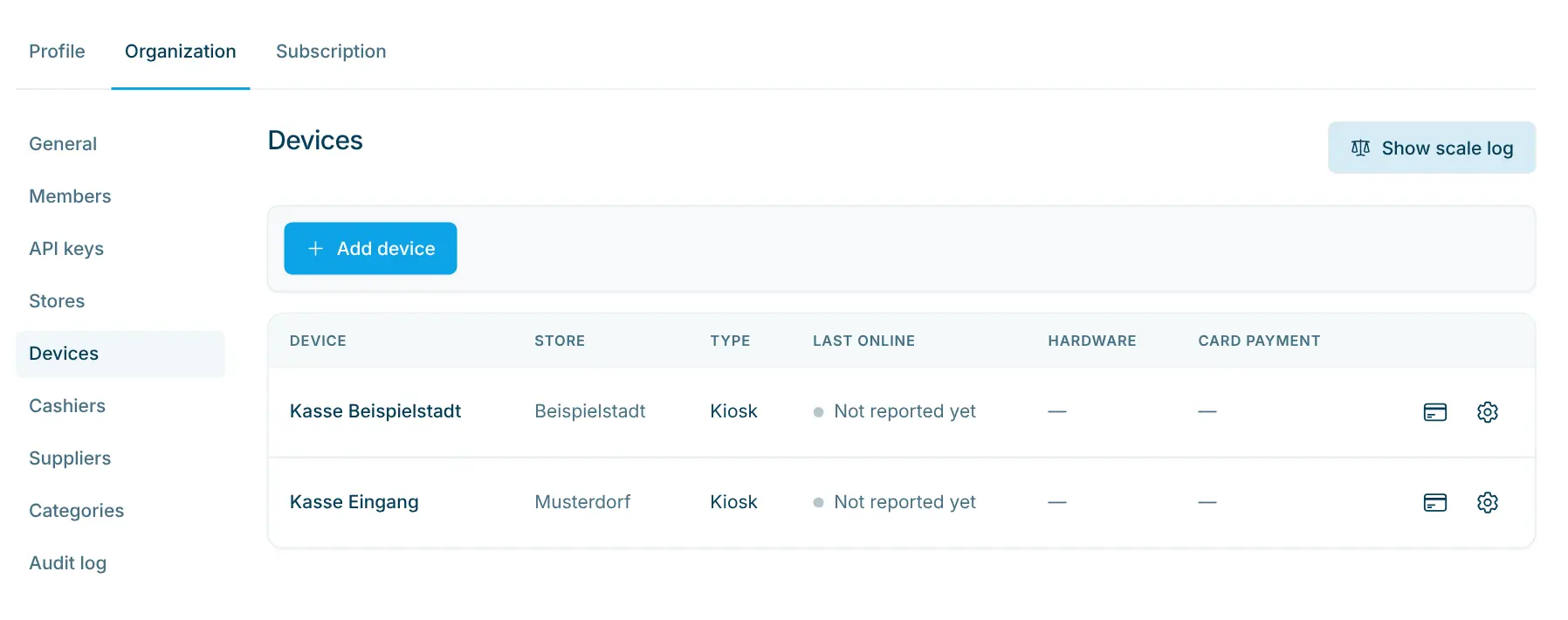Screen dimensions: 1568x620
Task: Click the STORE column header
Action: click(560, 341)
